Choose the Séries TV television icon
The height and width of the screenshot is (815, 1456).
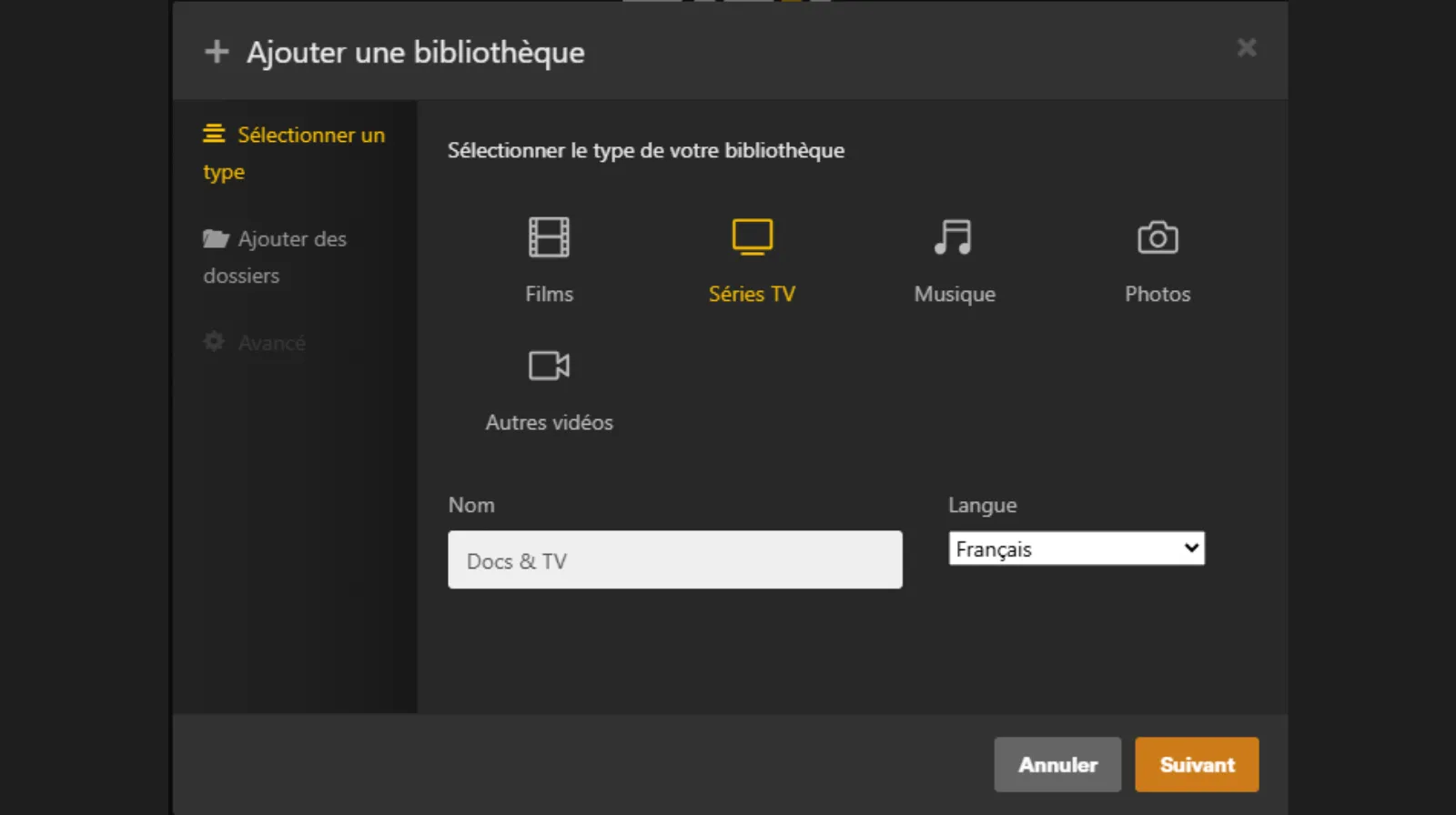click(x=752, y=237)
